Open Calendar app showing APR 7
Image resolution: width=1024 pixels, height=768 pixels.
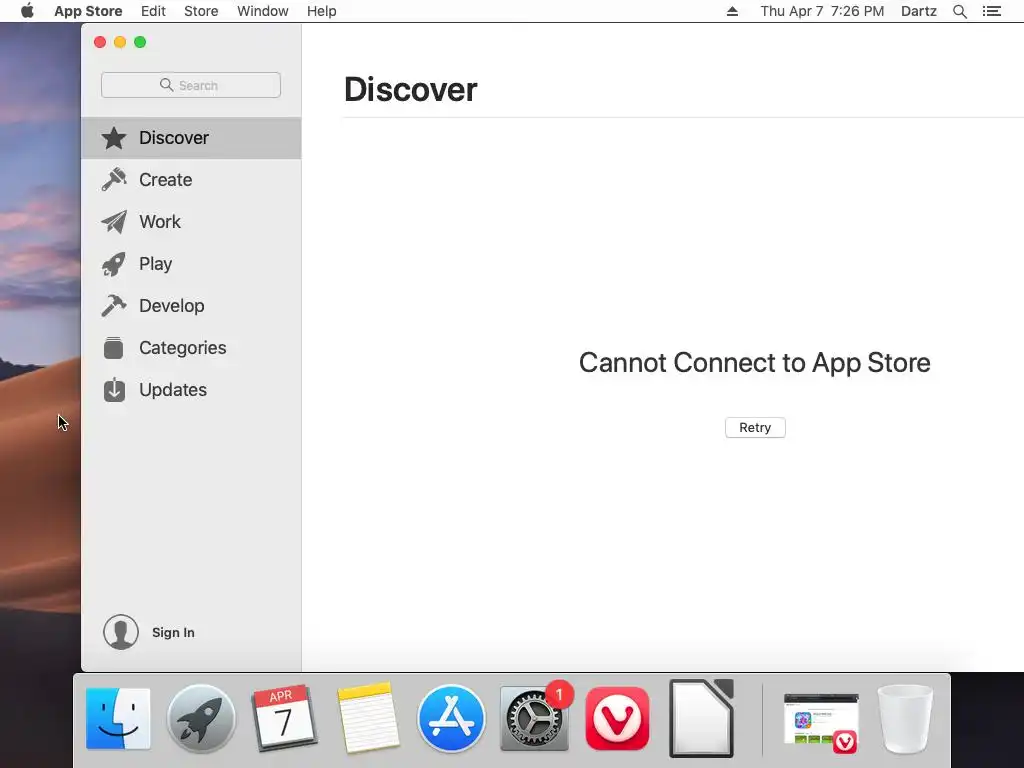click(284, 718)
